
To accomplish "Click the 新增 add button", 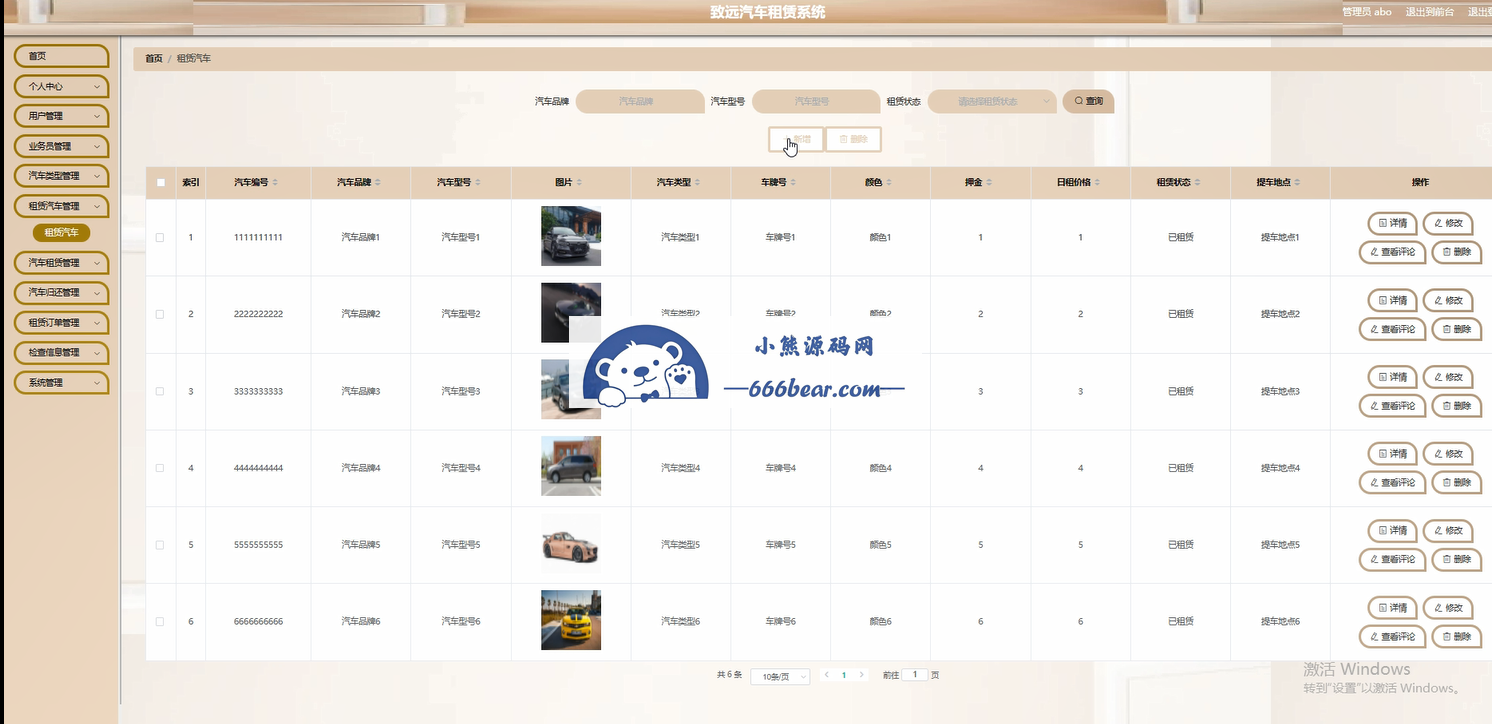I will pos(796,139).
